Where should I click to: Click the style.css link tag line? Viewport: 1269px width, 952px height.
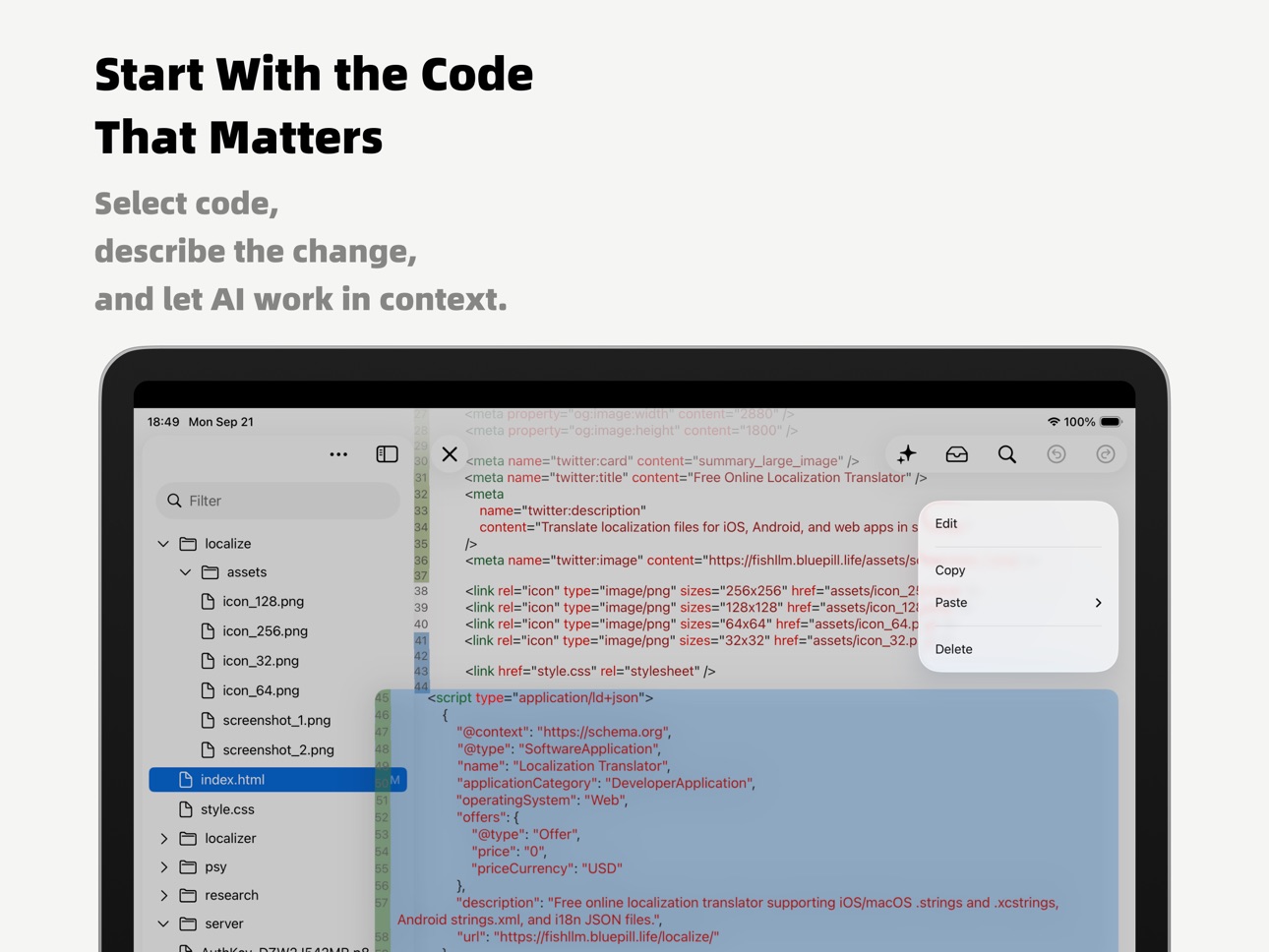[590, 672]
